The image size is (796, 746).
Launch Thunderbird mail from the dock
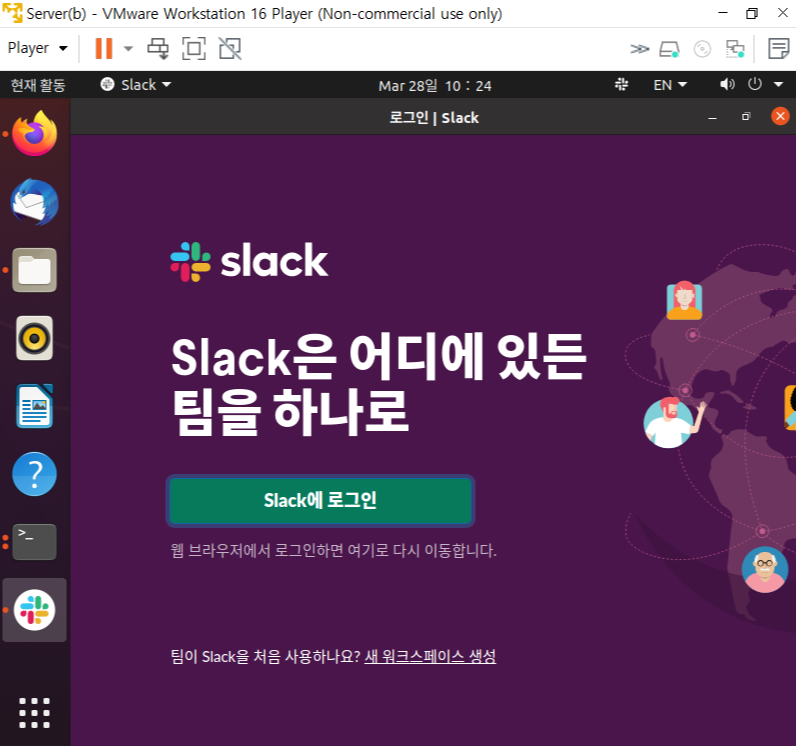[x=35, y=202]
